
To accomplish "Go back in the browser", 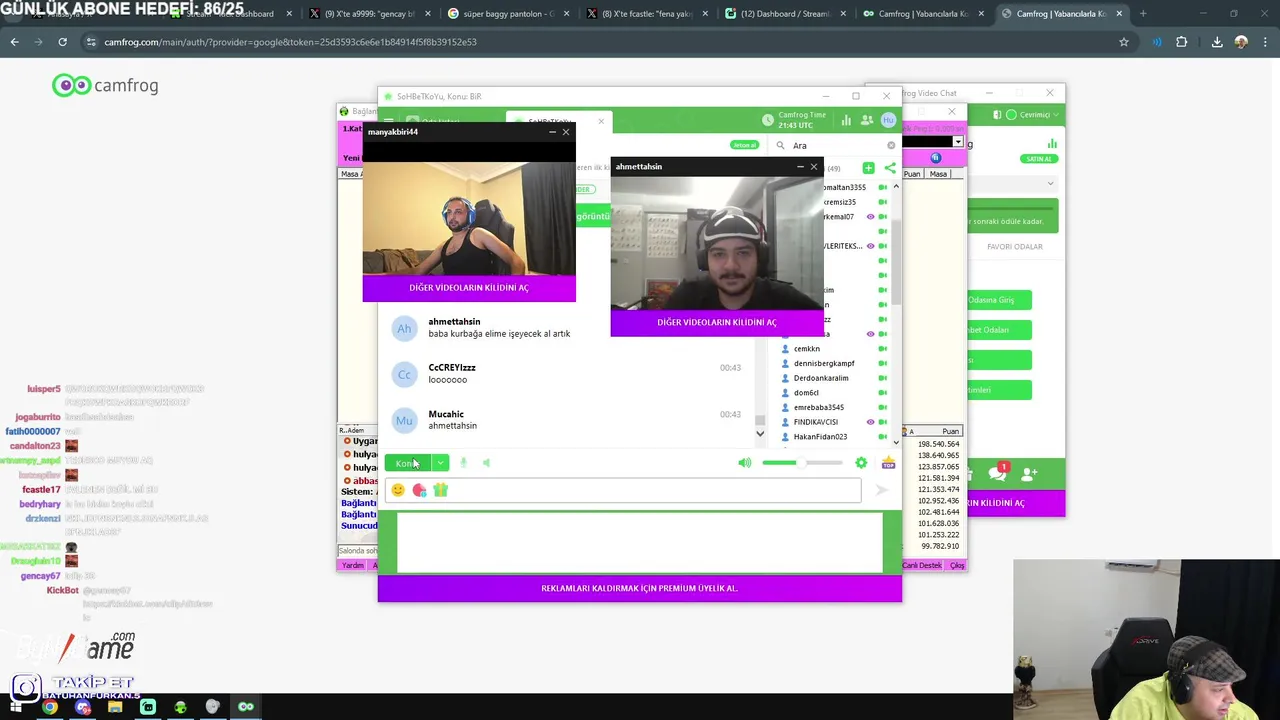I will coord(14,42).
